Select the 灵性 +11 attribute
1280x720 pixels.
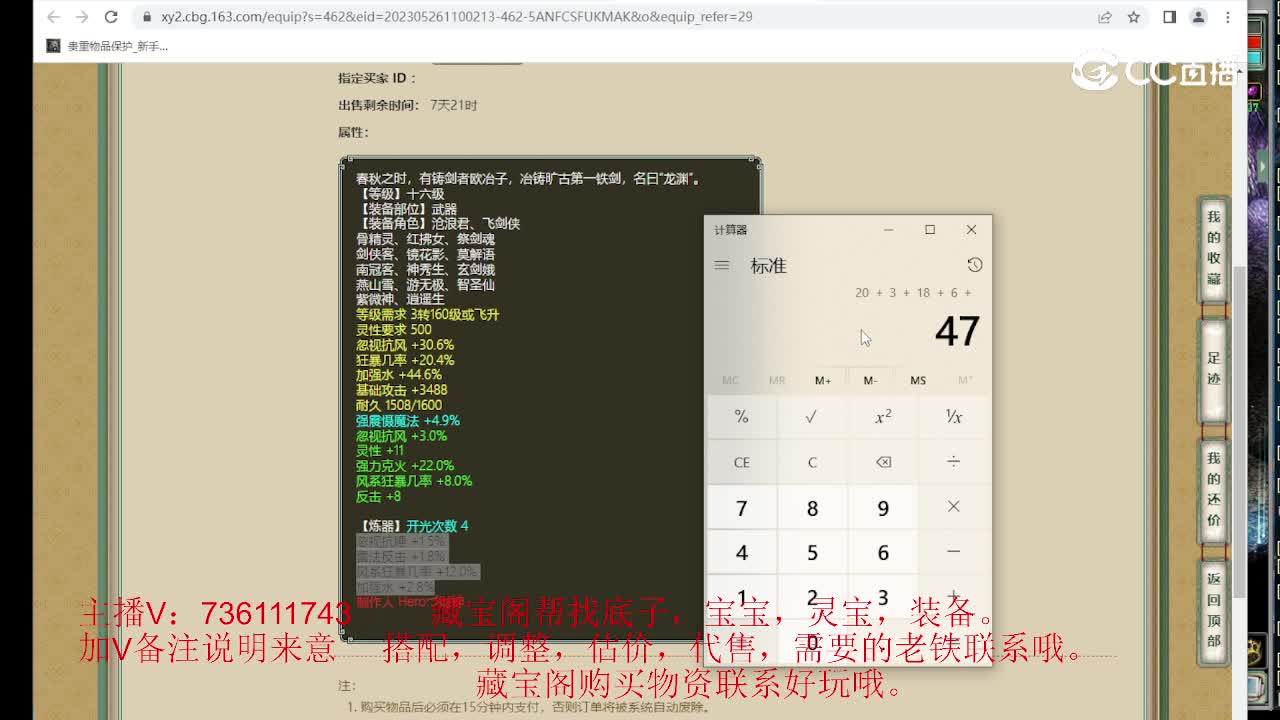(x=380, y=451)
